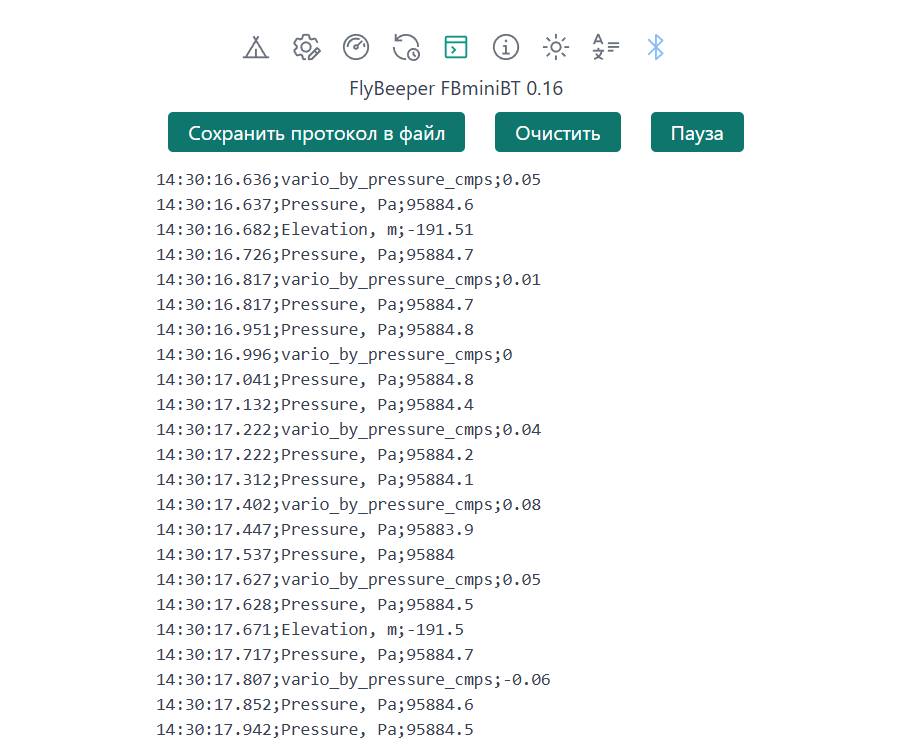
Task: Click the vario_by_pressure_cmps;-0.06 line
Action: point(353,680)
